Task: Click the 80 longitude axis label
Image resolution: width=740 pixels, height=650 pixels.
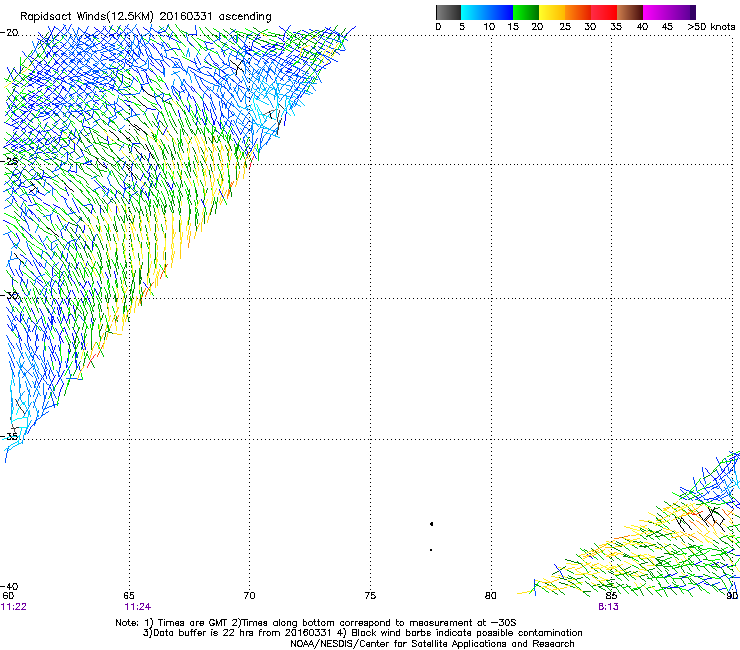Action: 491,596
